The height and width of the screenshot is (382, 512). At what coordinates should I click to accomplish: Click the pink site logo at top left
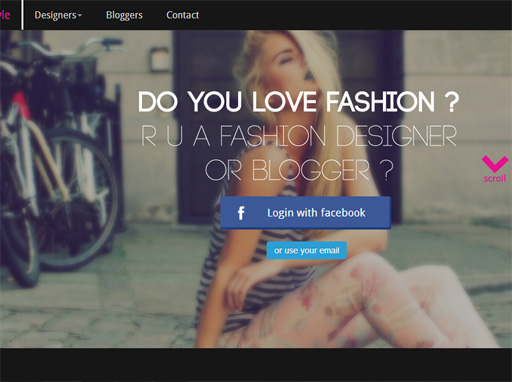[x=5, y=15]
